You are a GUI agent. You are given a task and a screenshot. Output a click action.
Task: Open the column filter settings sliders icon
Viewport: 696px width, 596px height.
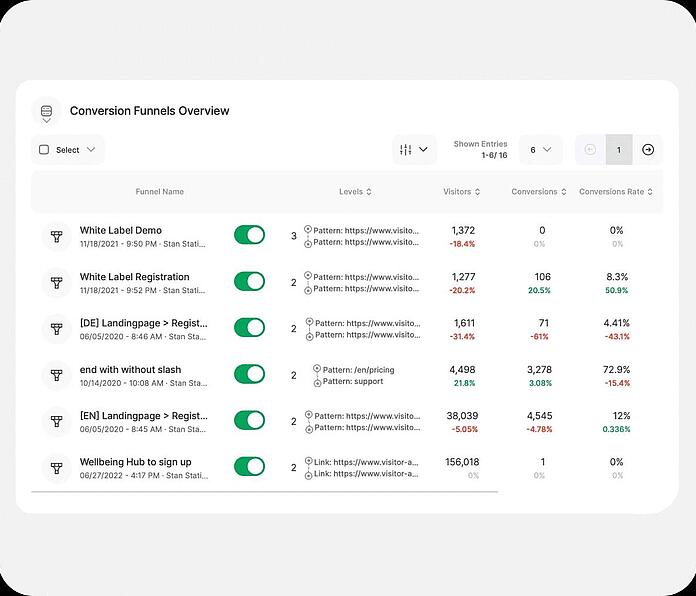405,150
